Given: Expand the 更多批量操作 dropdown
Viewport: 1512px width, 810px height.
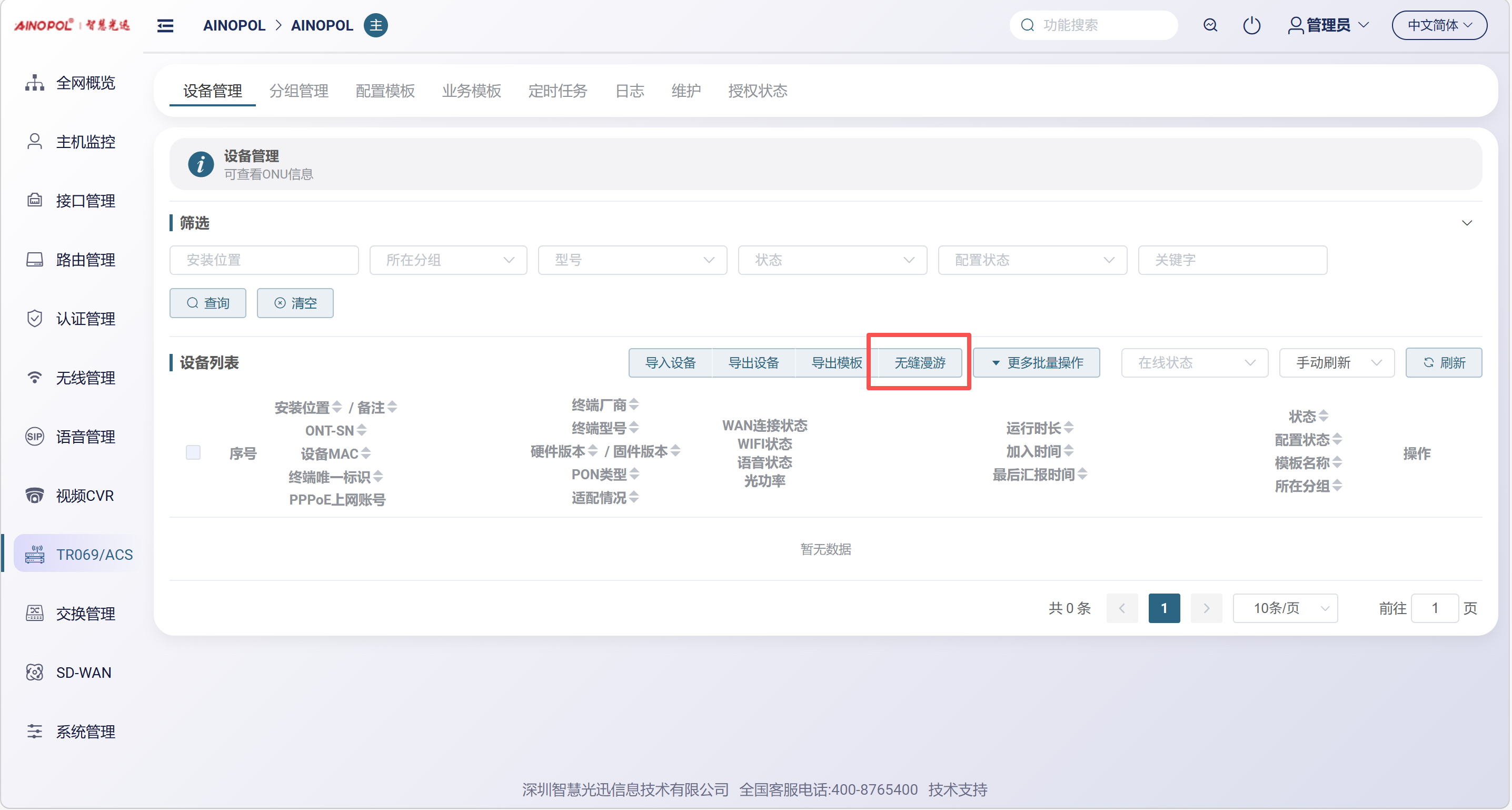Looking at the screenshot, I should [x=1036, y=363].
